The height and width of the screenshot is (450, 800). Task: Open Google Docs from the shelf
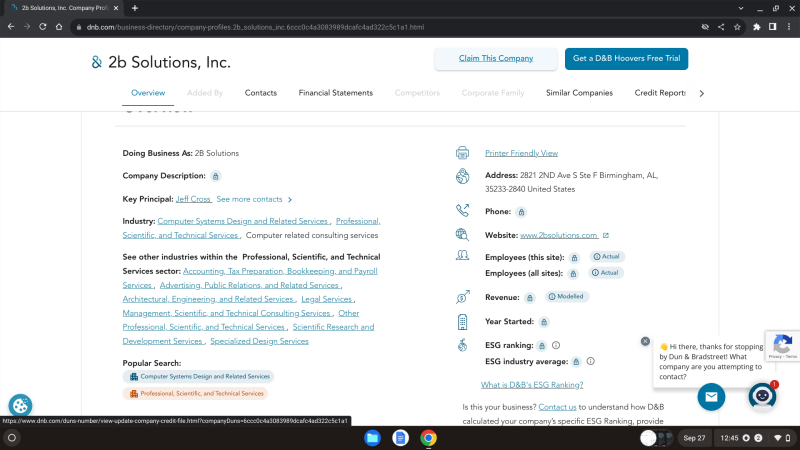401,438
